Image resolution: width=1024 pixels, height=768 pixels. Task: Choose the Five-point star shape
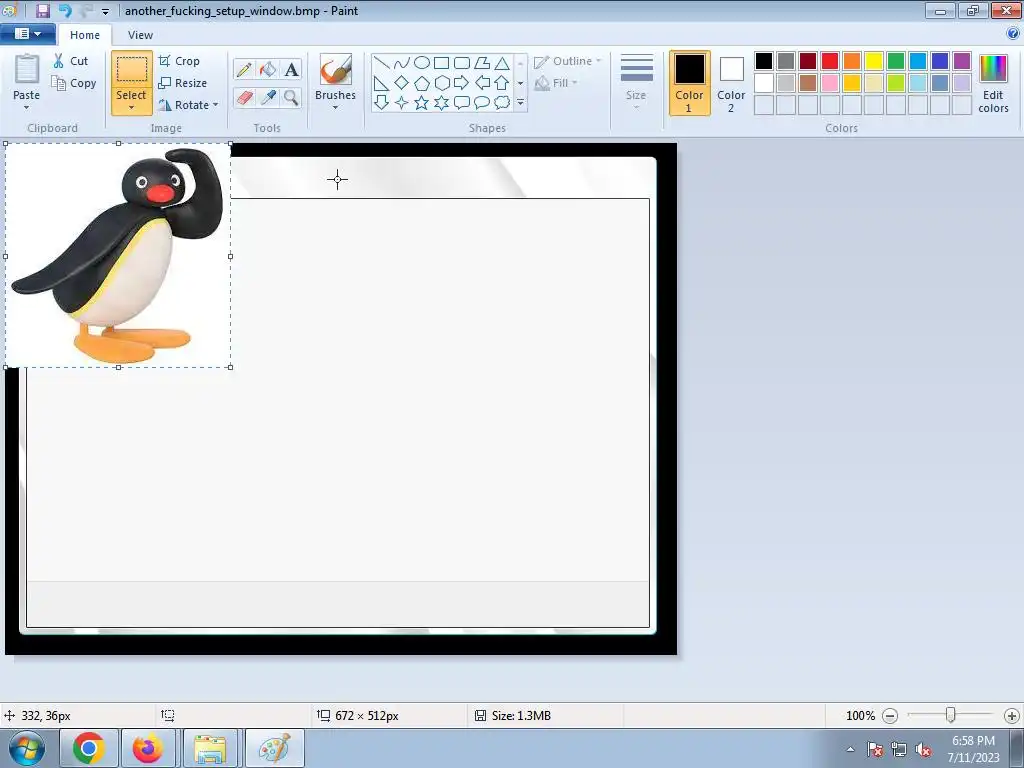pyautogui.click(x=422, y=103)
